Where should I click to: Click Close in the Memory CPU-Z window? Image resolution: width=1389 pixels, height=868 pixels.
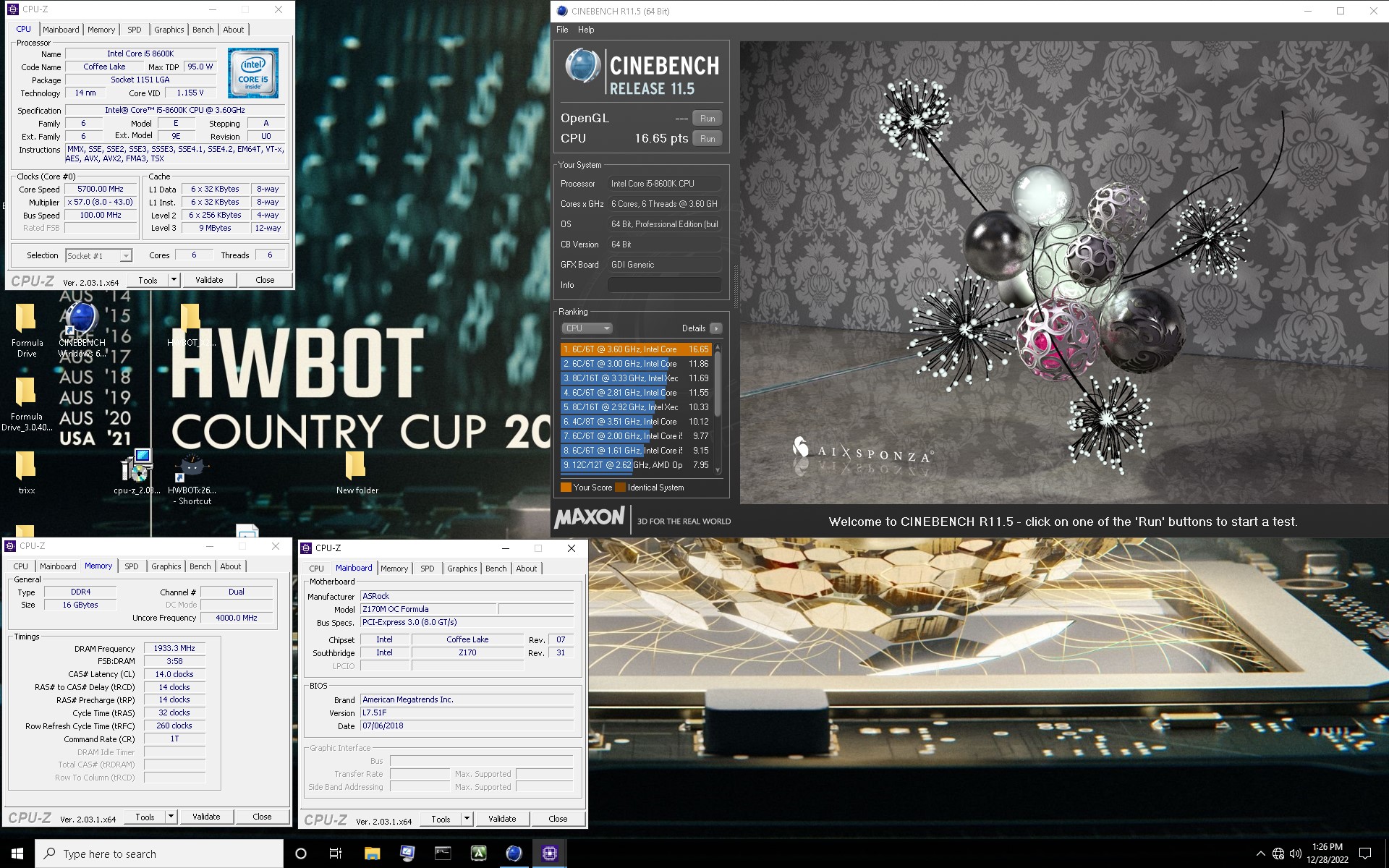pyautogui.click(x=262, y=817)
